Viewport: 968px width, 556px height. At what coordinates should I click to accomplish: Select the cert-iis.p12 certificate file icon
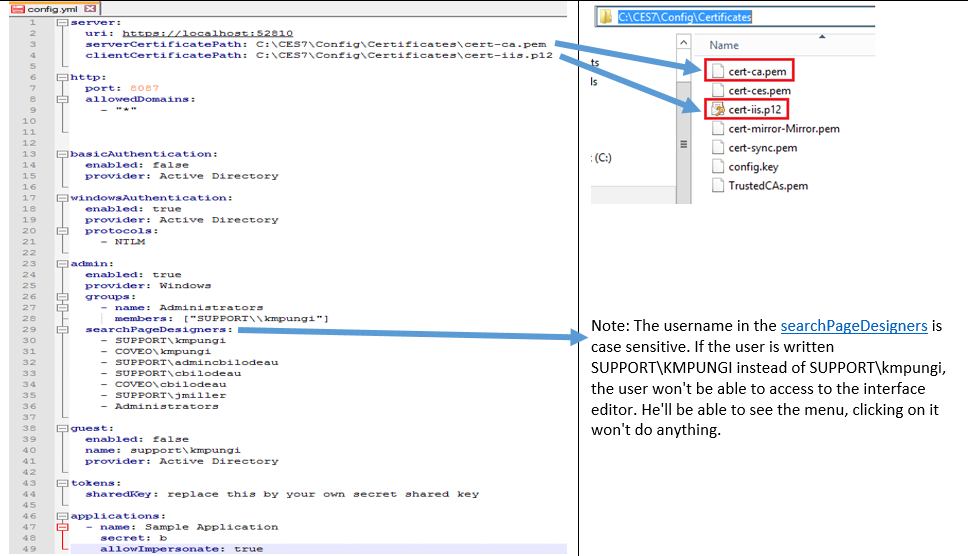click(717, 109)
